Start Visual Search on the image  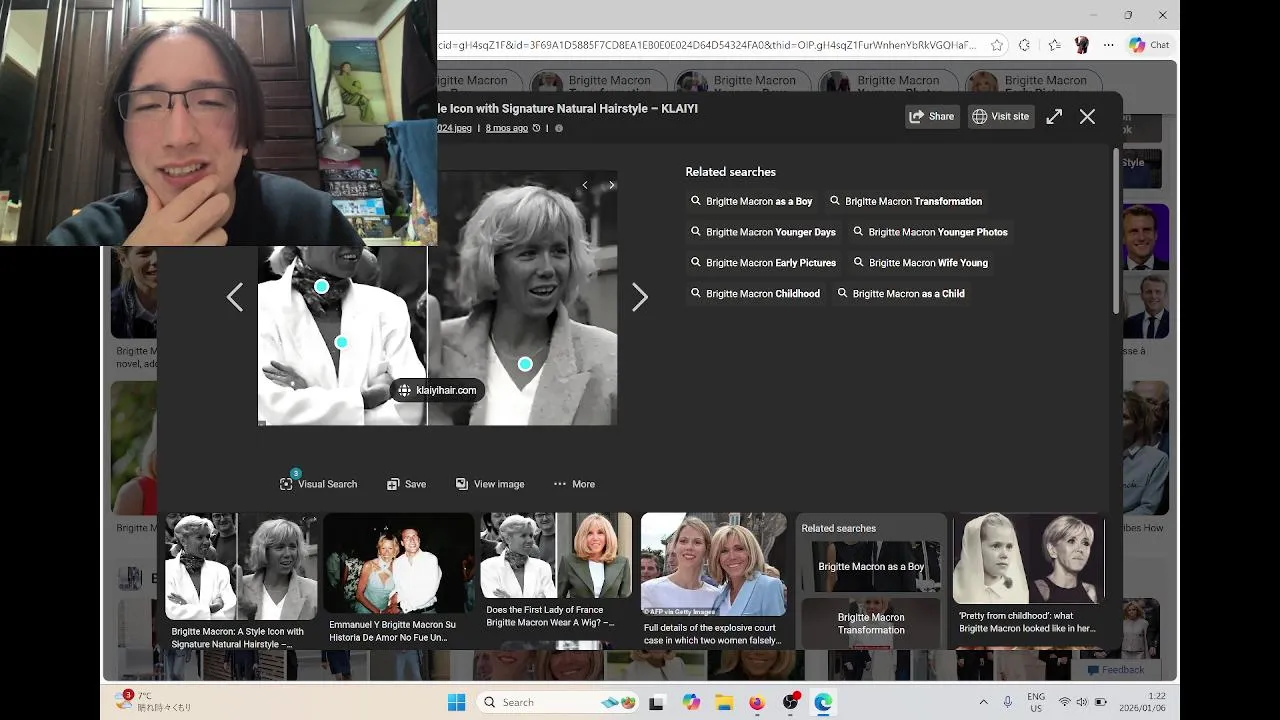click(318, 484)
